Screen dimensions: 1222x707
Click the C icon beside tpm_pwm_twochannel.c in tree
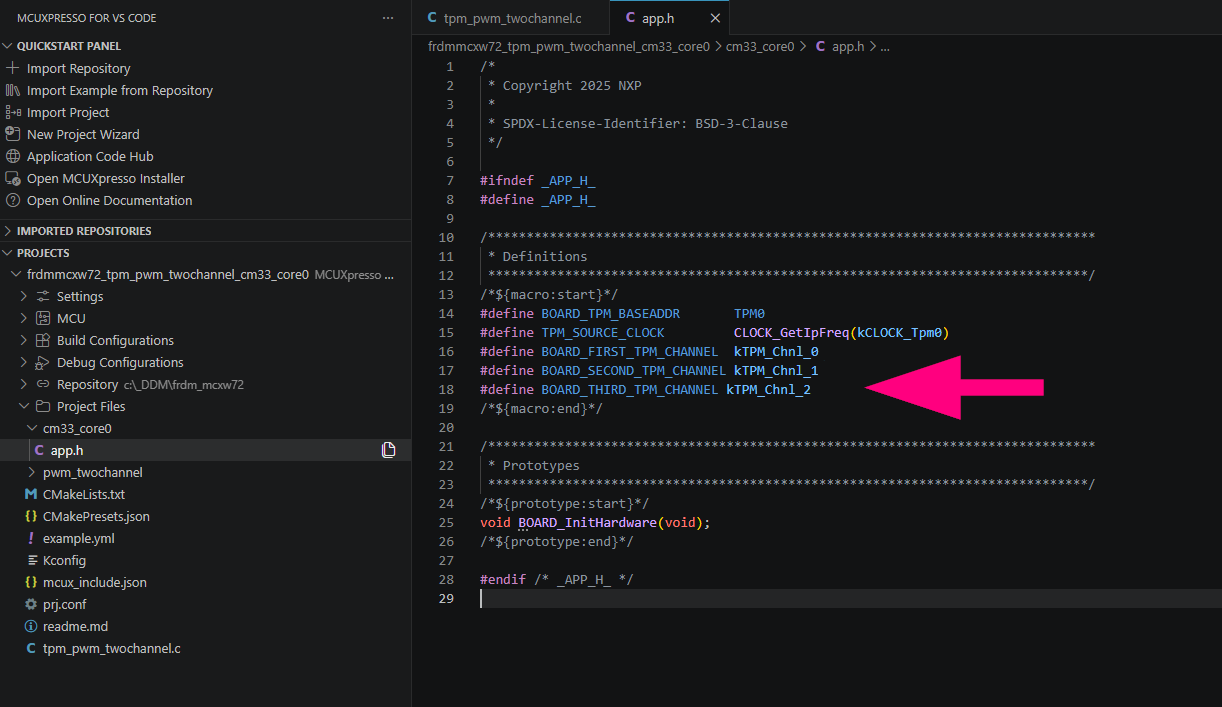point(31,648)
